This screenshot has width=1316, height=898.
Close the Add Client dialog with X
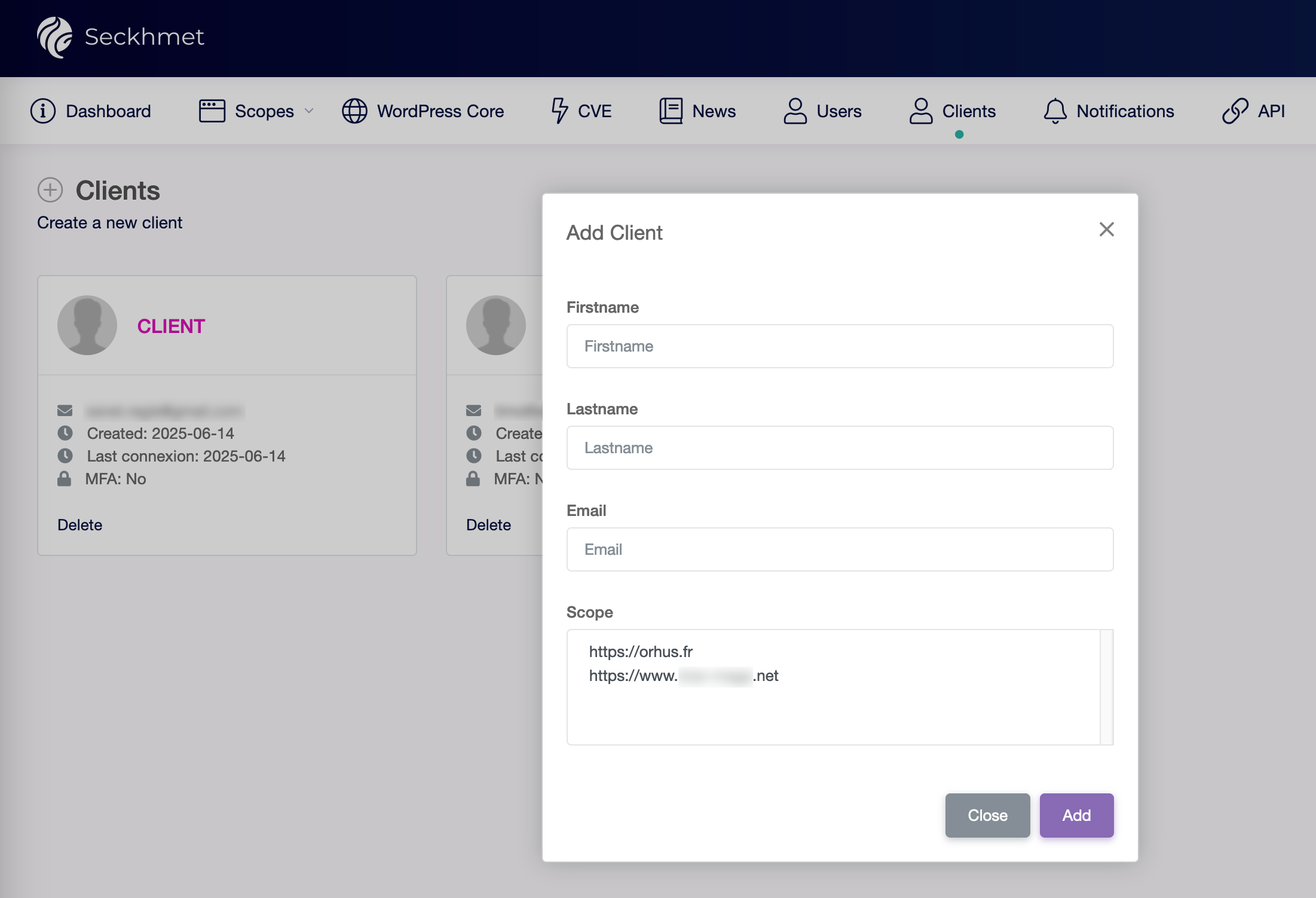pos(1106,230)
